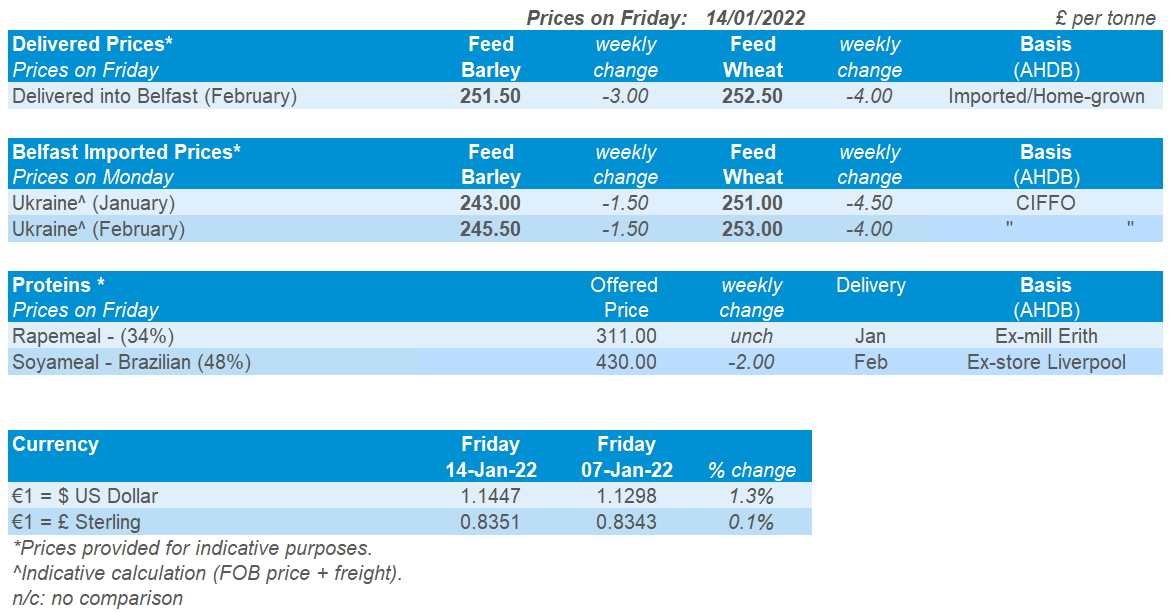1169x612 pixels.
Task: Click the 253.00 feed wheat value
Action: pos(752,229)
